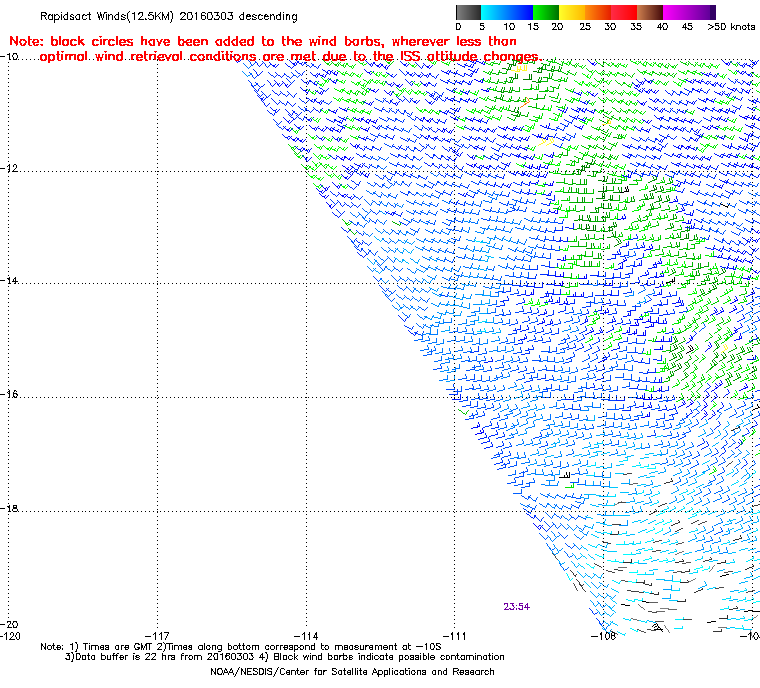The height and width of the screenshot is (688, 760).
Task: Click the latitude label '-14'
Action: point(9,281)
